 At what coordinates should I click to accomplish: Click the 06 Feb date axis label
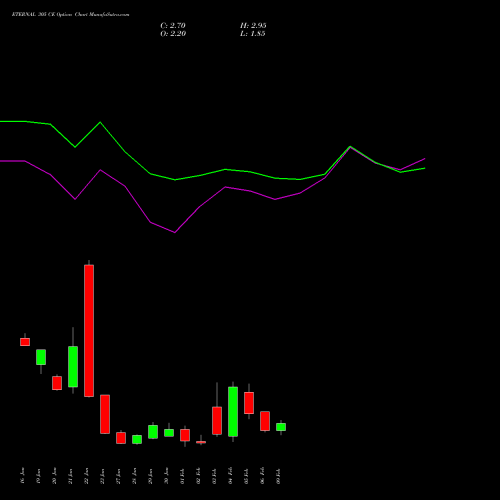[262, 476]
